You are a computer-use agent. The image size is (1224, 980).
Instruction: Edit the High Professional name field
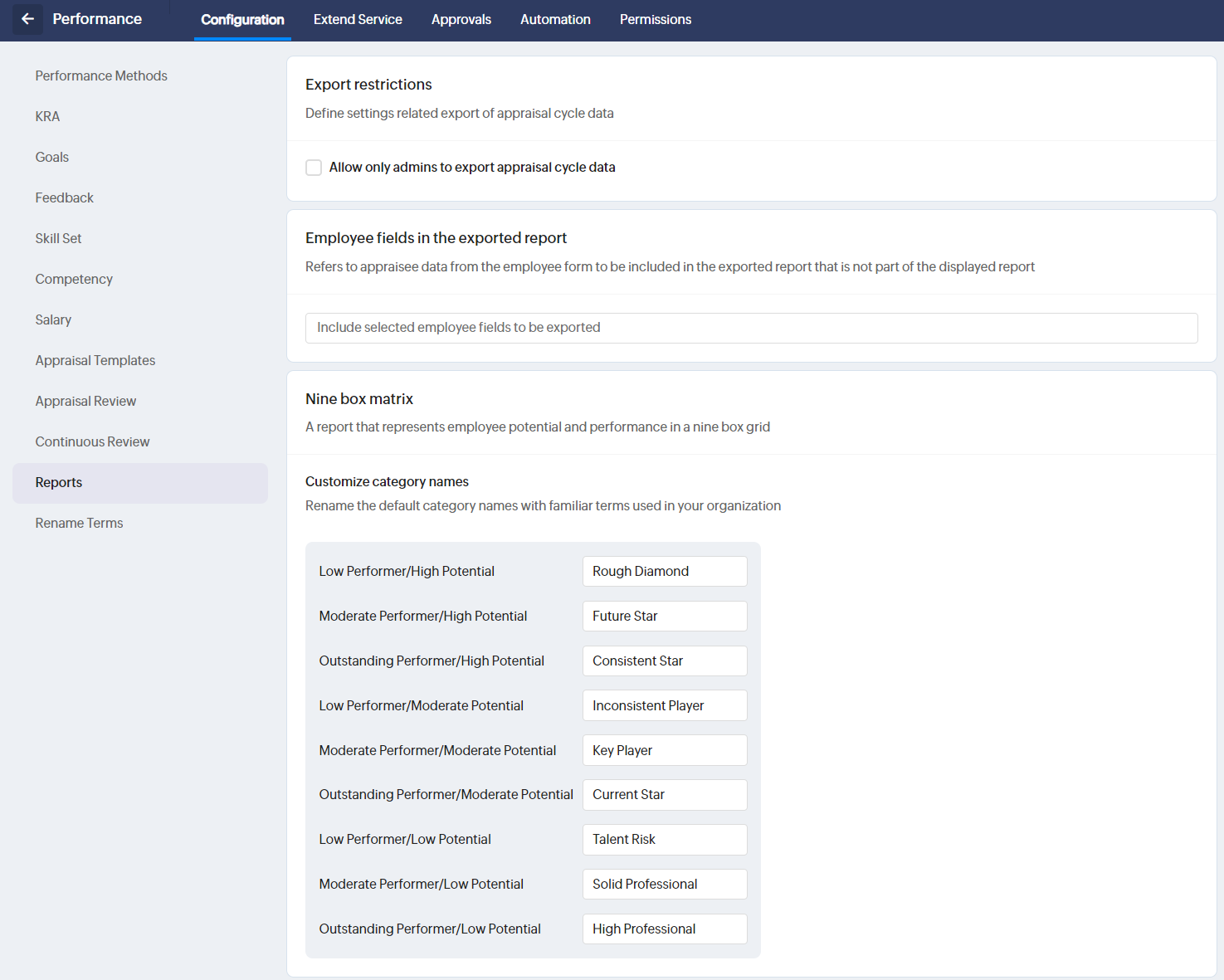[x=664, y=929]
